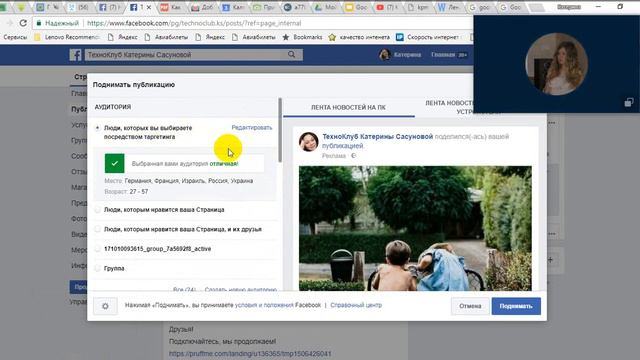Switch to Лента новостей на ПК tab

tap(349, 107)
